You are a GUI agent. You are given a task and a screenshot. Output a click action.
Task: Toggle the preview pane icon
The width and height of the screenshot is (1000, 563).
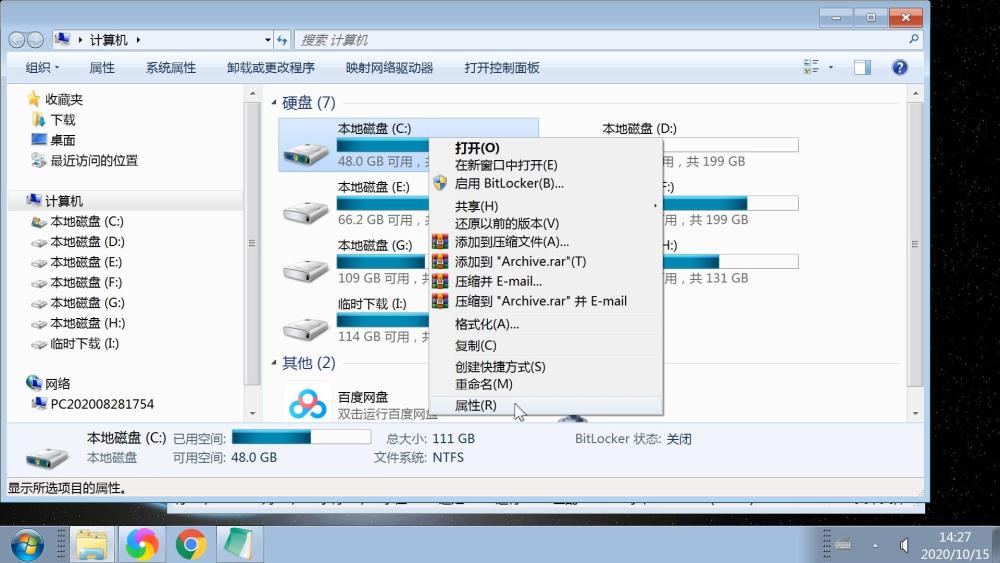pos(862,68)
